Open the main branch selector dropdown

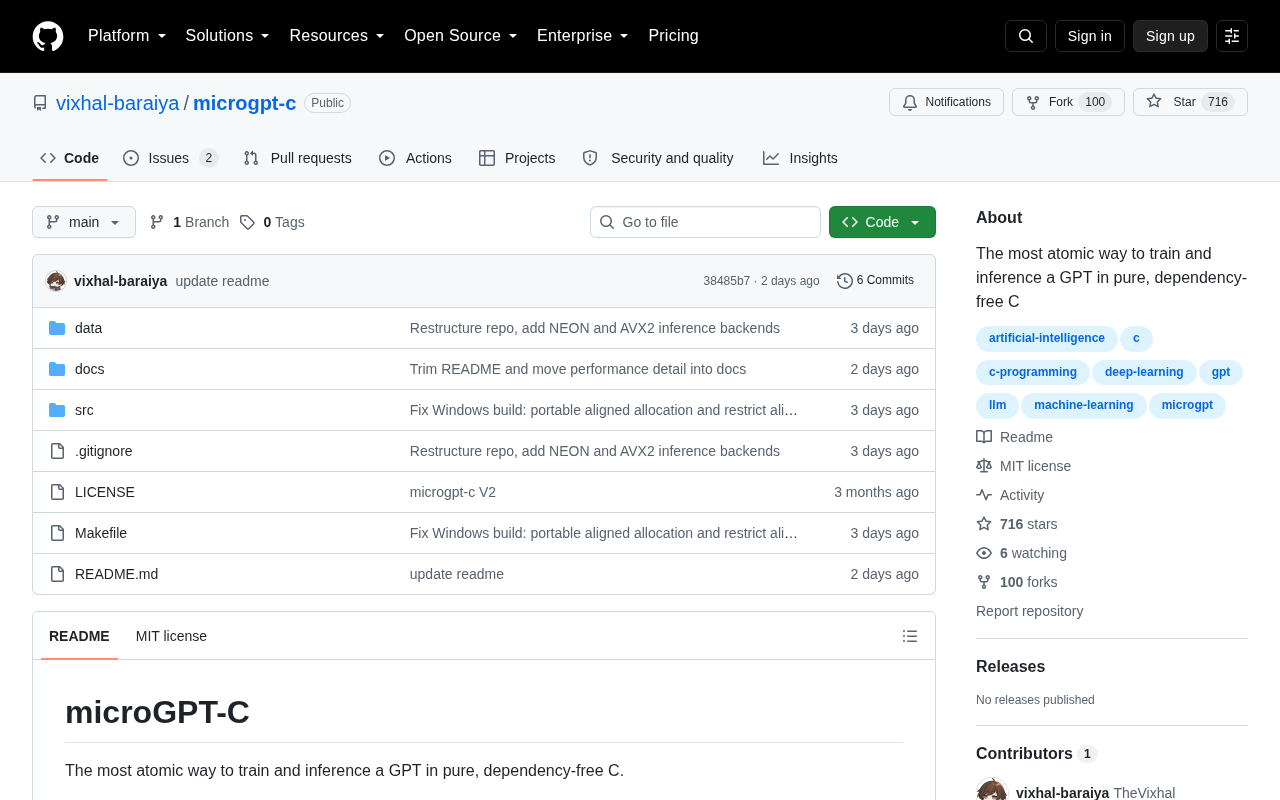click(84, 222)
